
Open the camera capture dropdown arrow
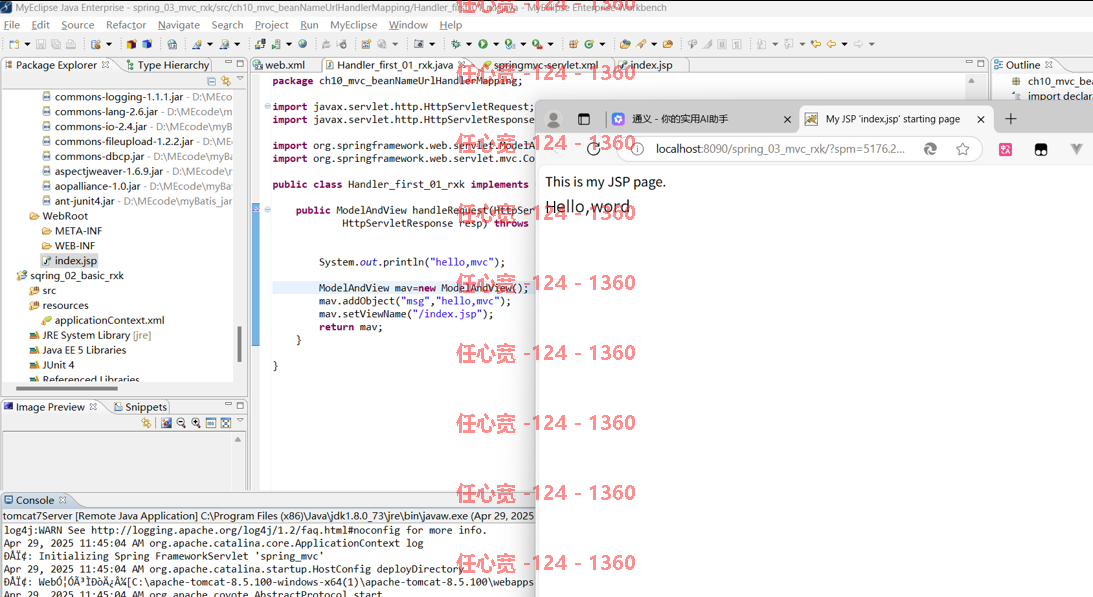pos(432,44)
